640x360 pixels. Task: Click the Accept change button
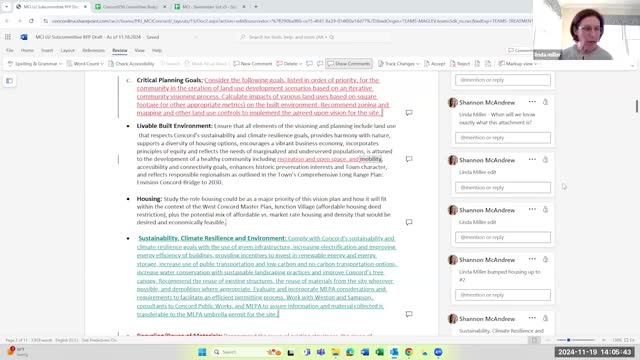click(x=434, y=64)
